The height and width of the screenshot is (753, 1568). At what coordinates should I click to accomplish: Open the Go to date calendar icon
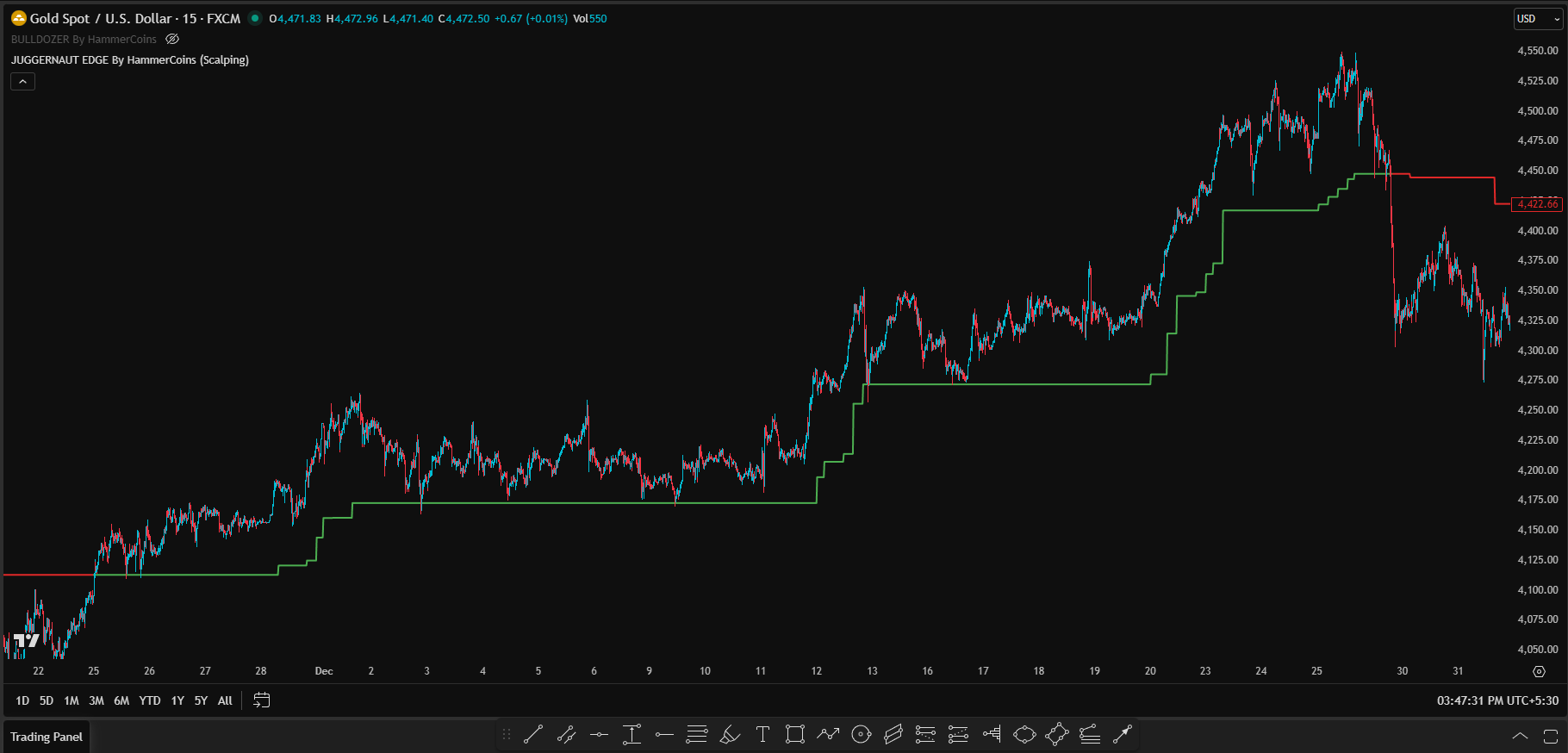tap(262, 700)
